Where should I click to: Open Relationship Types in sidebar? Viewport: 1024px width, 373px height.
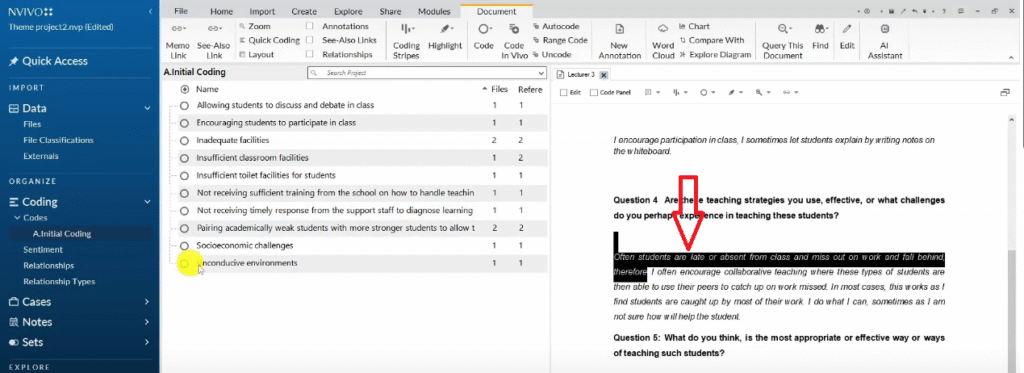pos(59,282)
